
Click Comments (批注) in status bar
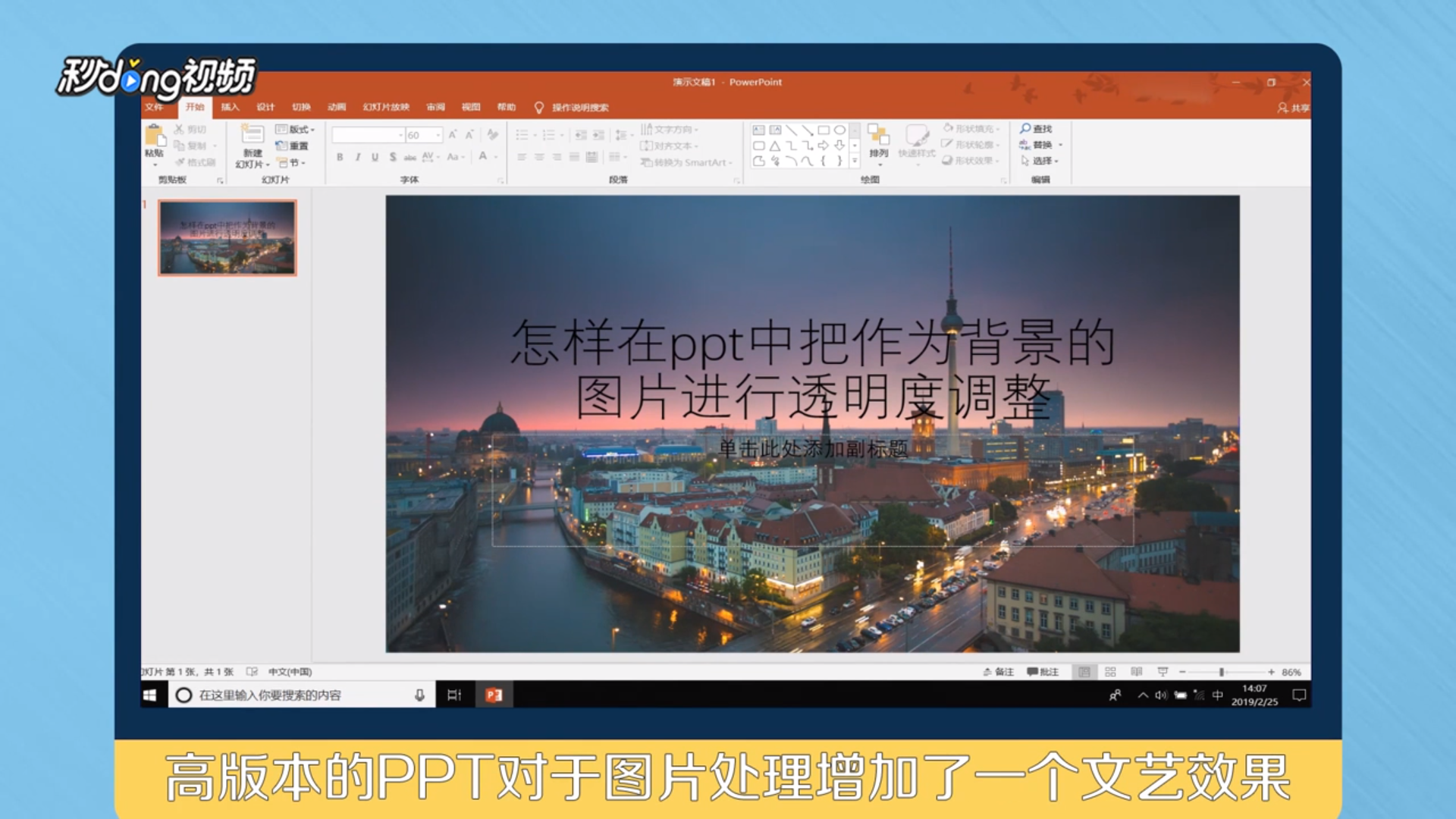point(1043,672)
